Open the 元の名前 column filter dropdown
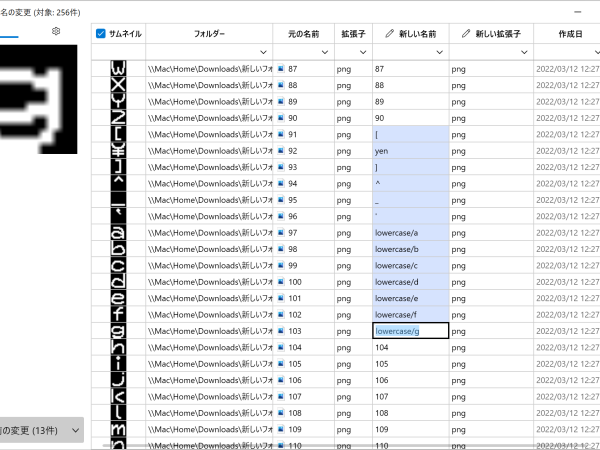Screen dimensions: 600x450 (324, 52)
